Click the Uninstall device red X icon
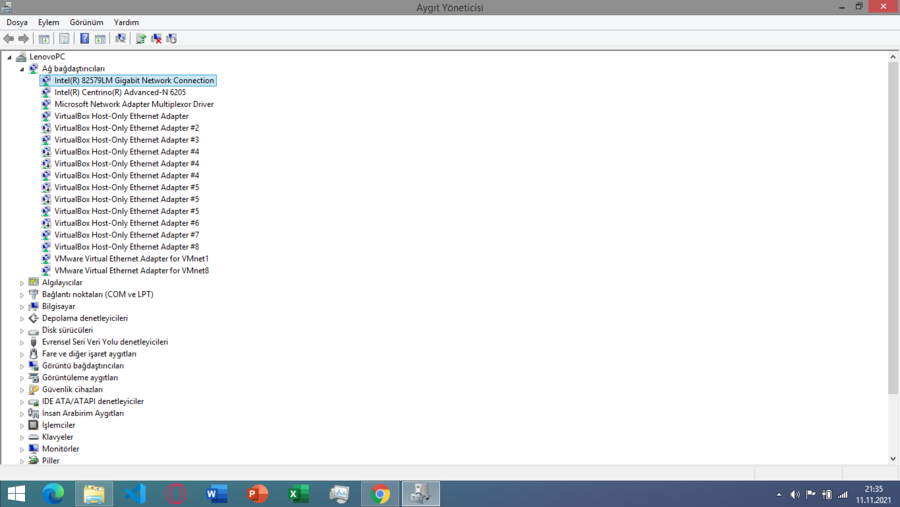The width and height of the screenshot is (900, 507). coord(156,38)
